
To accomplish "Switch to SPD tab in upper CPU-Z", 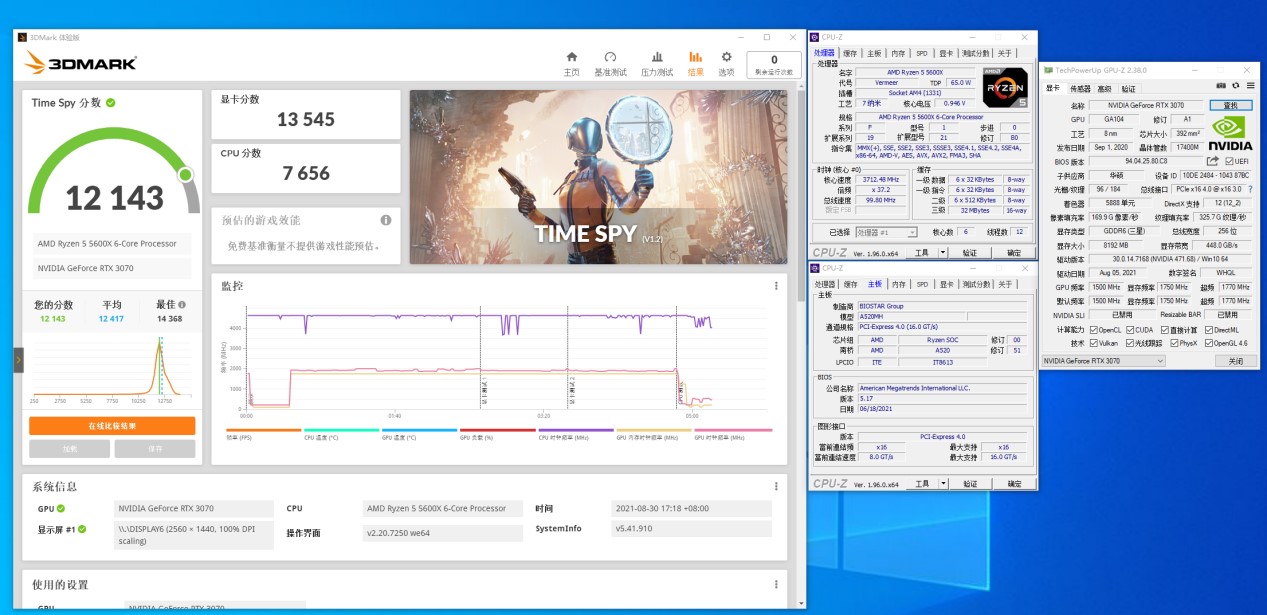I will pos(922,53).
